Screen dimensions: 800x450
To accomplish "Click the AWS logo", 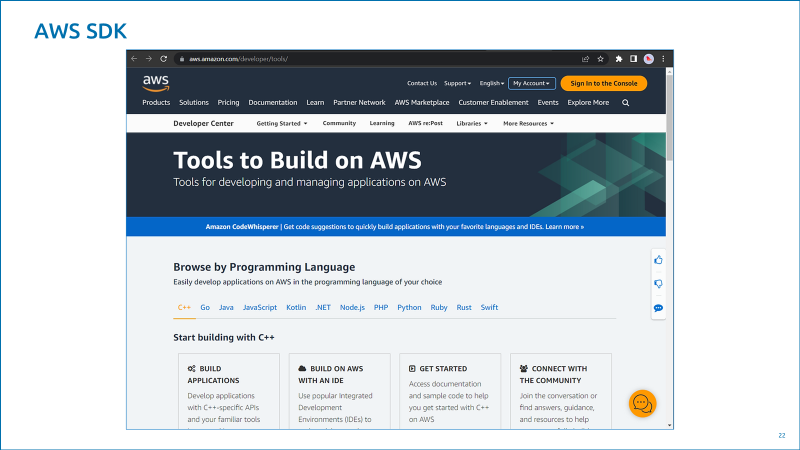I will pyautogui.click(x=156, y=83).
